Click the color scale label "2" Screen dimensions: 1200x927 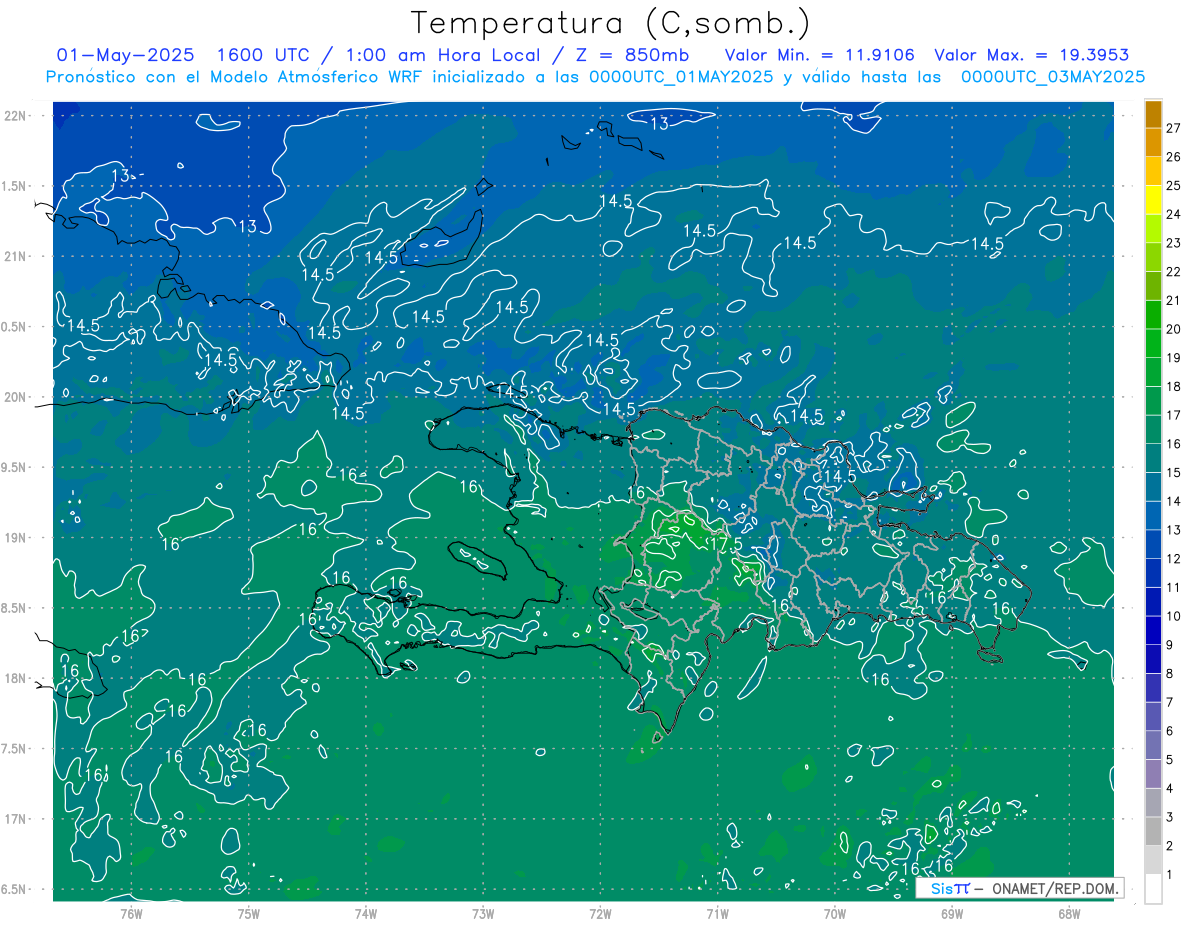pos(1170,846)
